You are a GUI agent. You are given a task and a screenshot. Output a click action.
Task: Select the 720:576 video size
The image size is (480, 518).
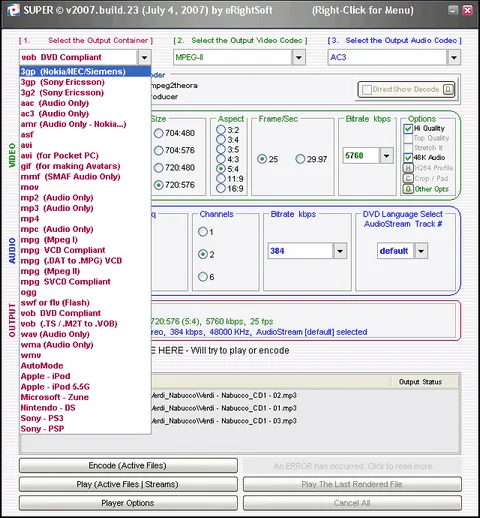tap(159, 185)
